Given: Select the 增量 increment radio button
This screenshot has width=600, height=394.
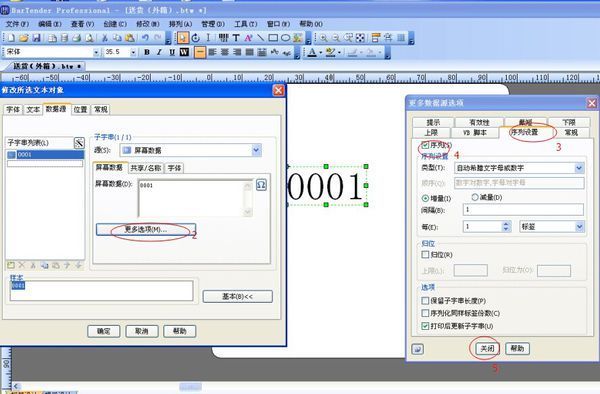Looking at the screenshot, I should pos(425,198).
